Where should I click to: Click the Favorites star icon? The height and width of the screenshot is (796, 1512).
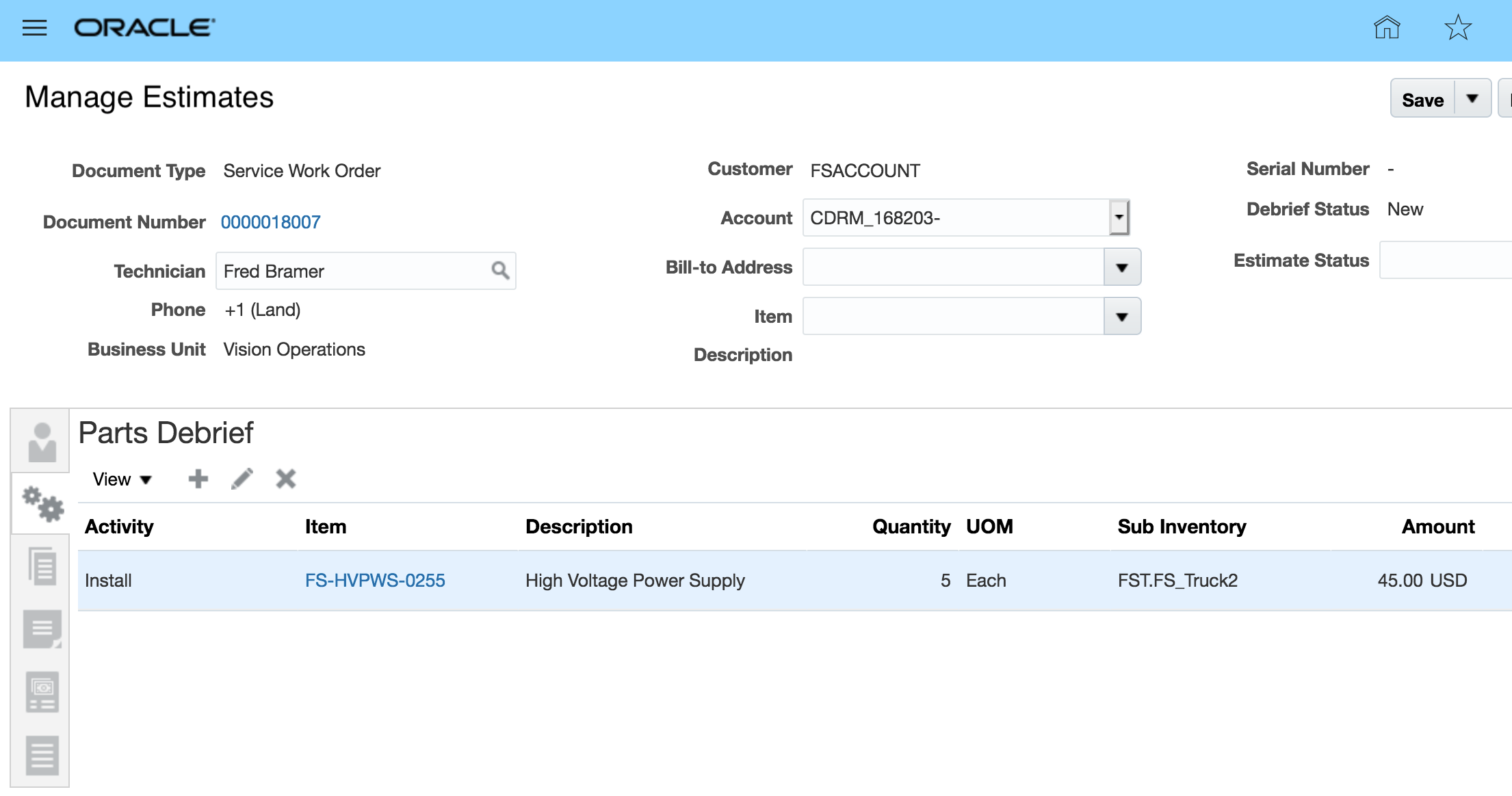1457,28
